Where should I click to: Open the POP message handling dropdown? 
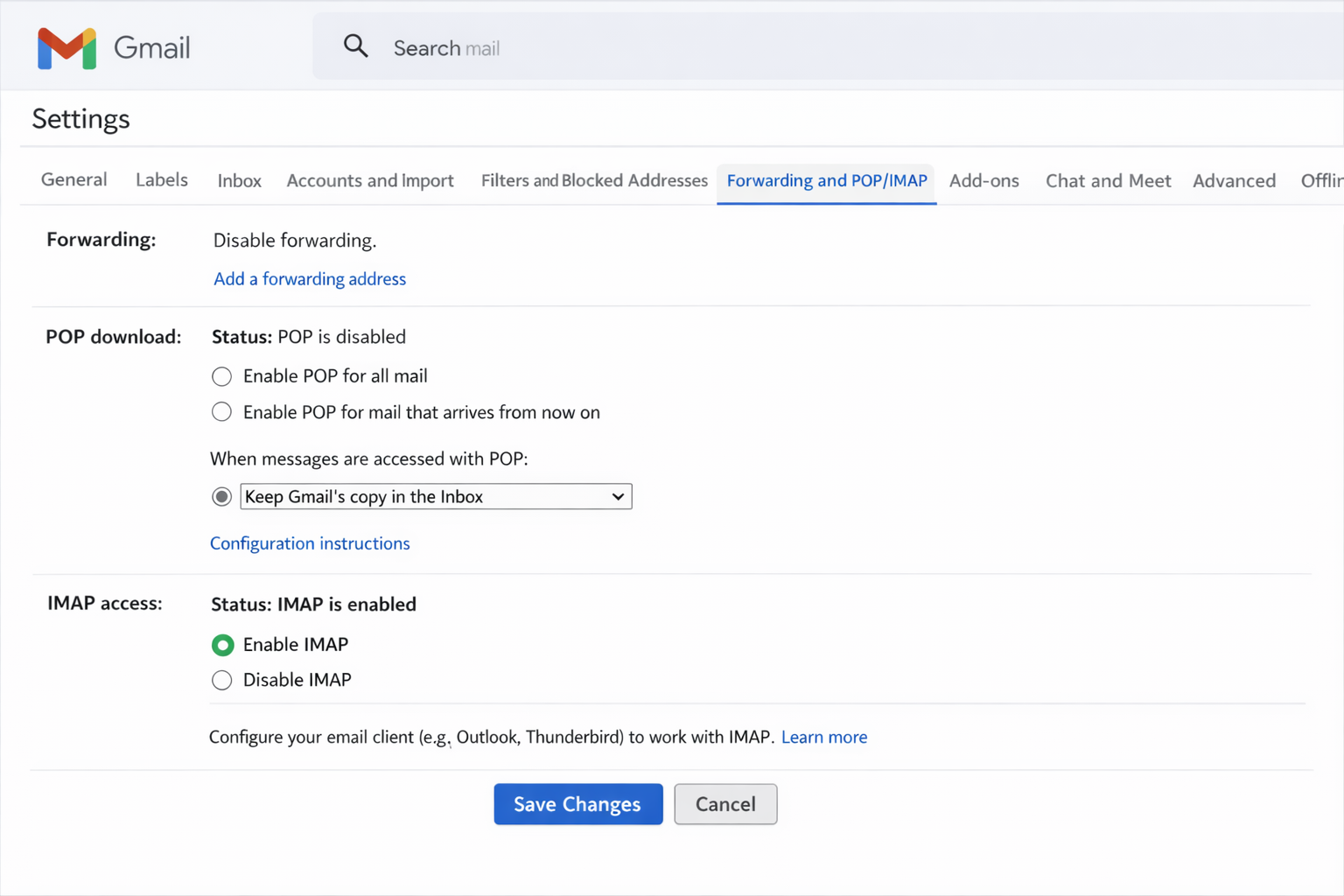(x=436, y=496)
